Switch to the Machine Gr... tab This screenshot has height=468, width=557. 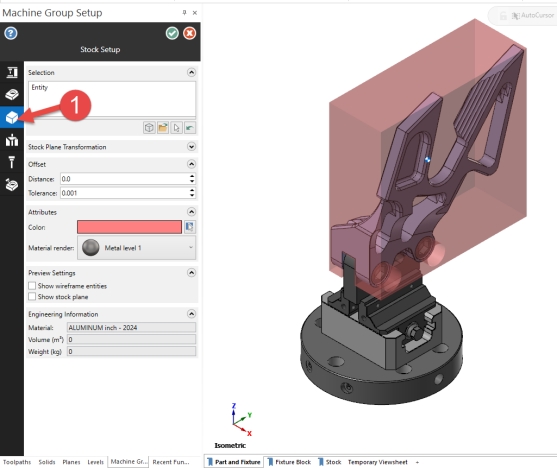tap(128, 462)
